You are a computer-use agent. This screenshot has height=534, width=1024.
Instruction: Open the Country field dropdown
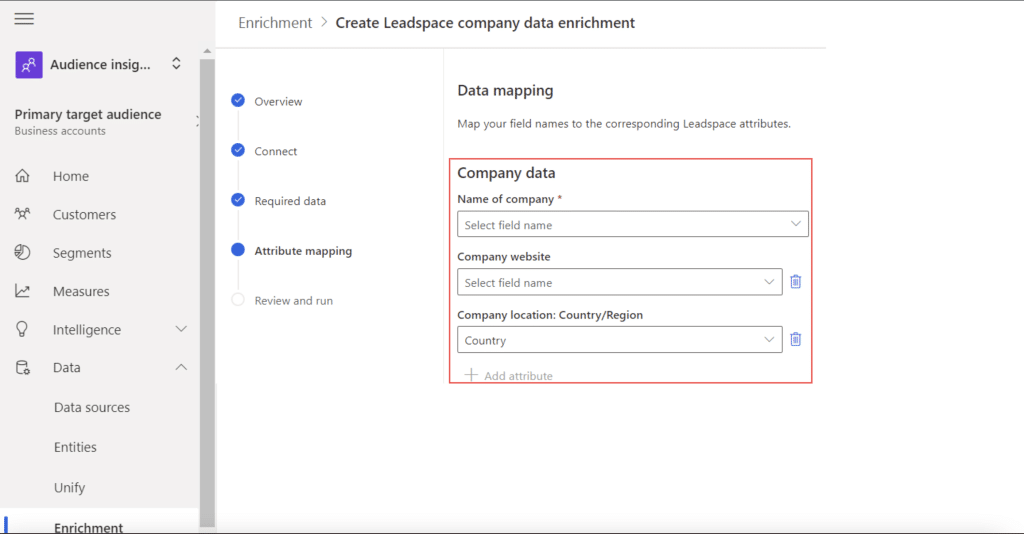(620, 339)
